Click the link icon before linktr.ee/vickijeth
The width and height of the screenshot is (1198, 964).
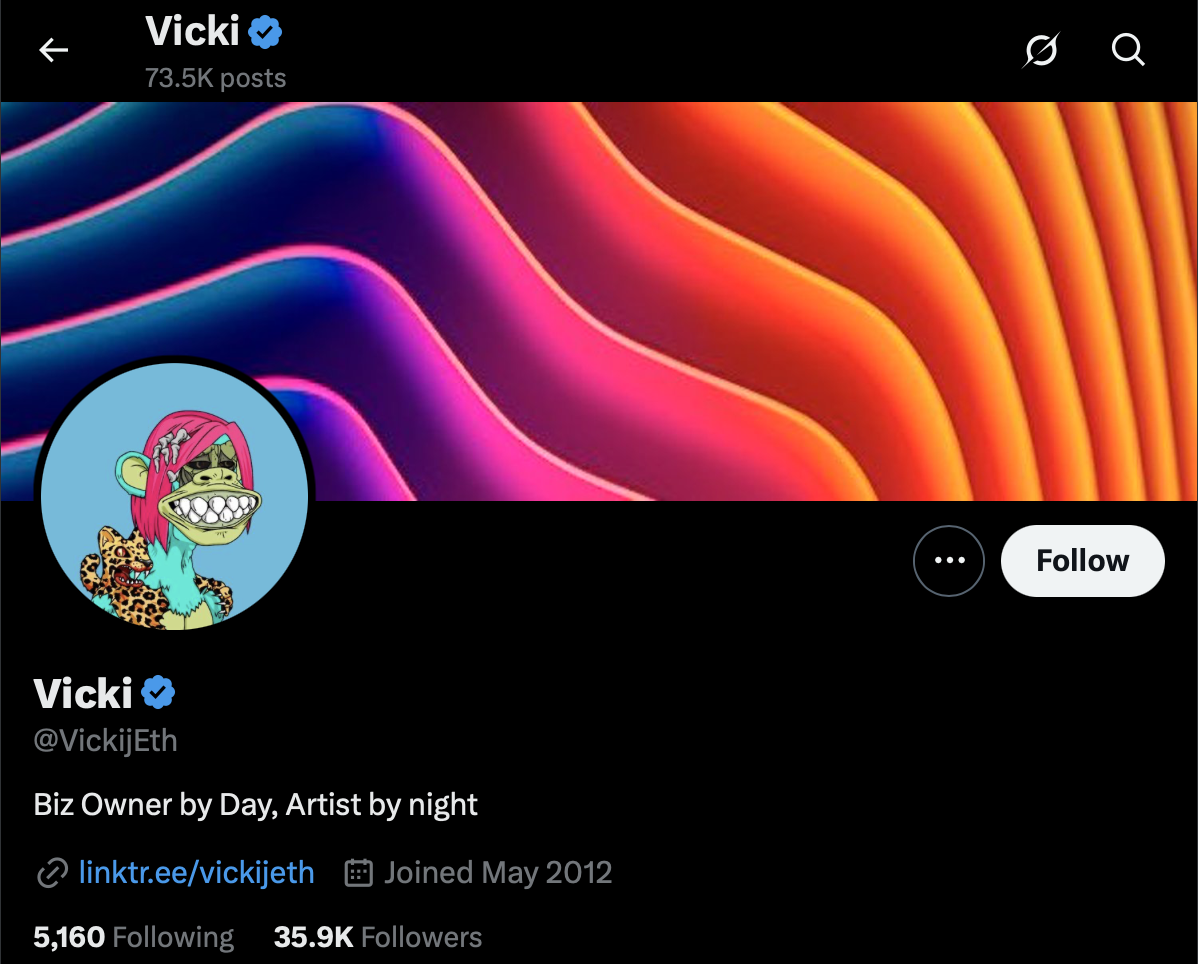(x=49, y=872)
